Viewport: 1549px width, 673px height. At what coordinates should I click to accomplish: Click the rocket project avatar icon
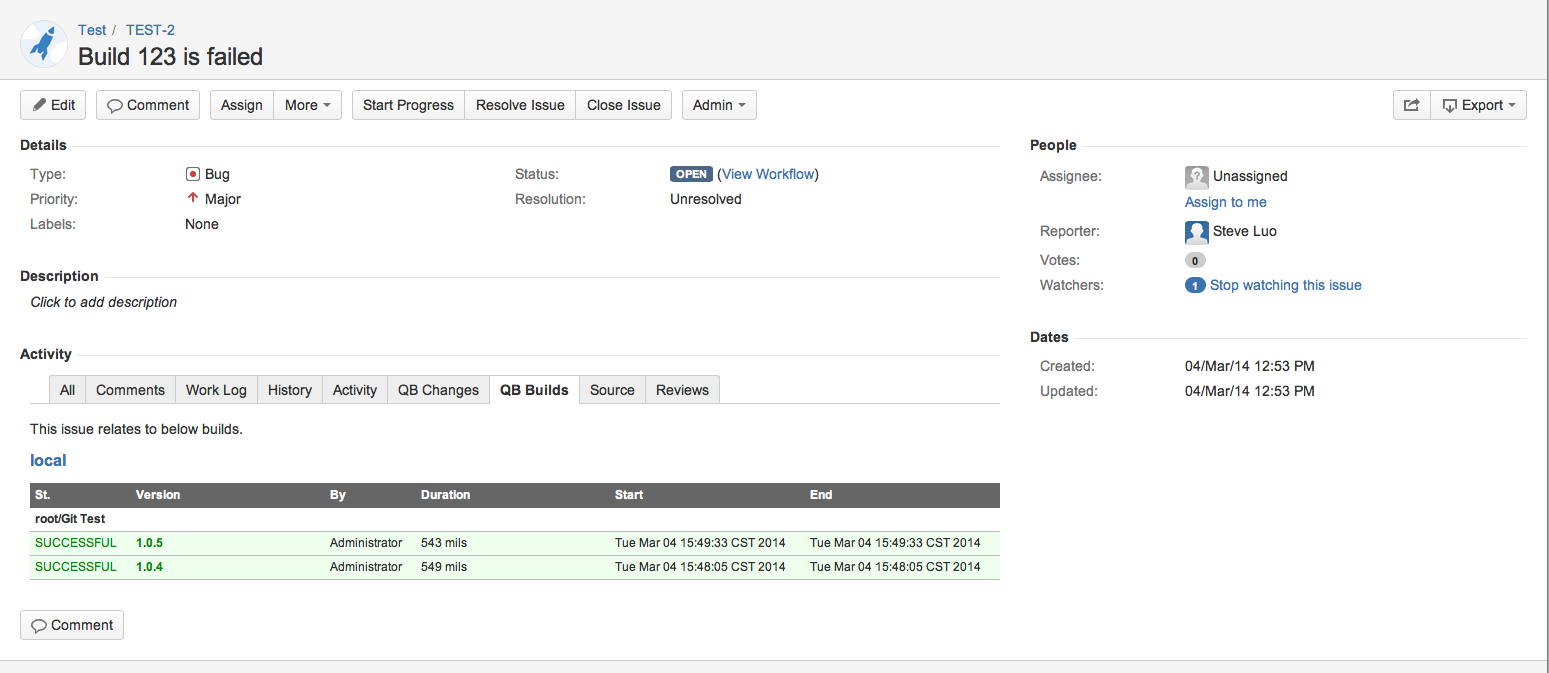(44, 43)
